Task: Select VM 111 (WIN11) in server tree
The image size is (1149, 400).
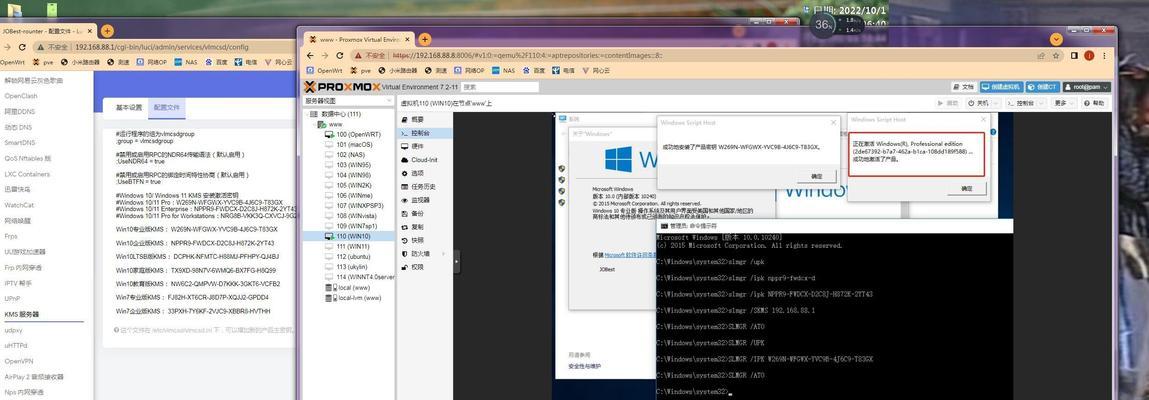Action: tap(347, 247)
